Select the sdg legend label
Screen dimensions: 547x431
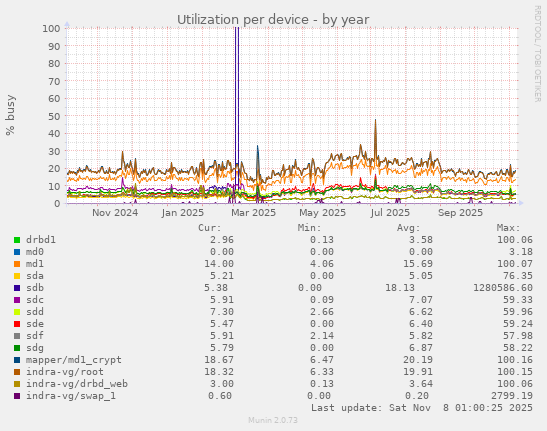tap(35, 348)
